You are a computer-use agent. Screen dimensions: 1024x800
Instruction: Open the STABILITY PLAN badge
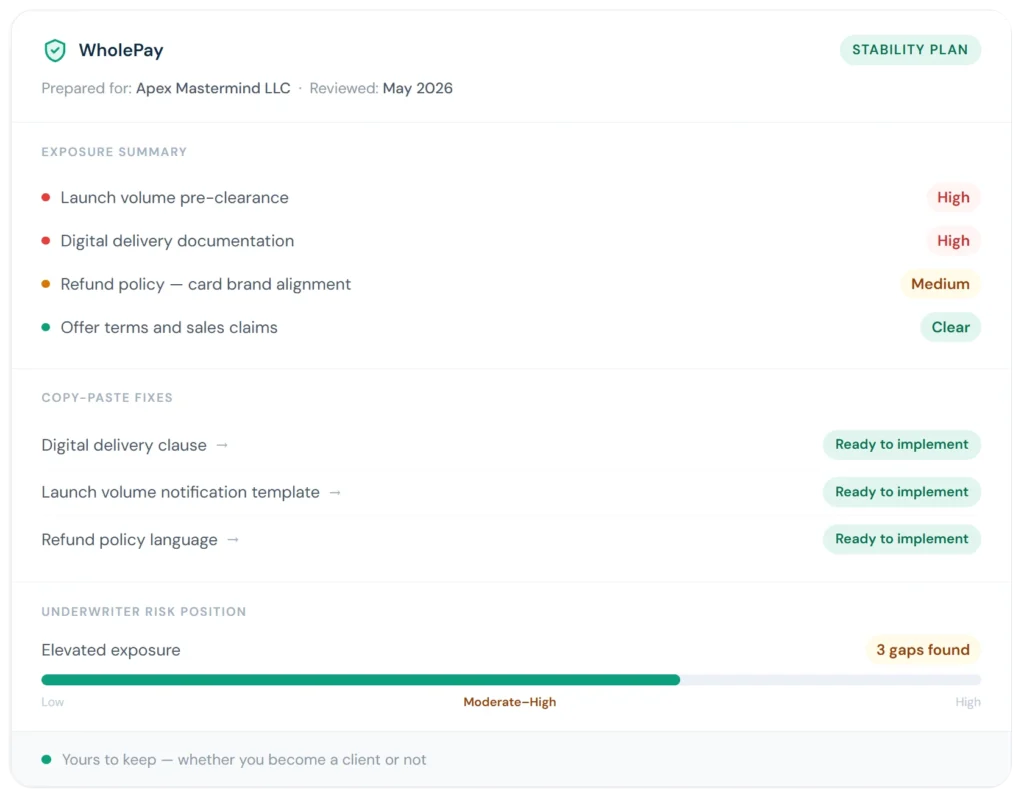coord(910,50)
